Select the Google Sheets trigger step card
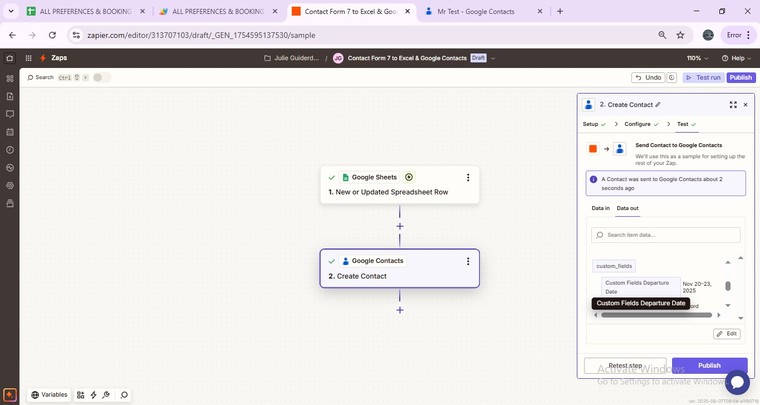This screenshot has height=405, width=760. coord(400,185)
